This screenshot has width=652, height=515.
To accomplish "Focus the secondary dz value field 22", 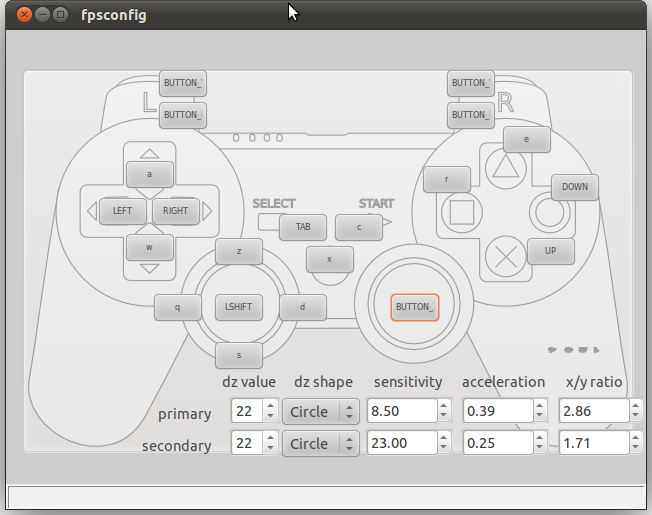I will [248, 443].
